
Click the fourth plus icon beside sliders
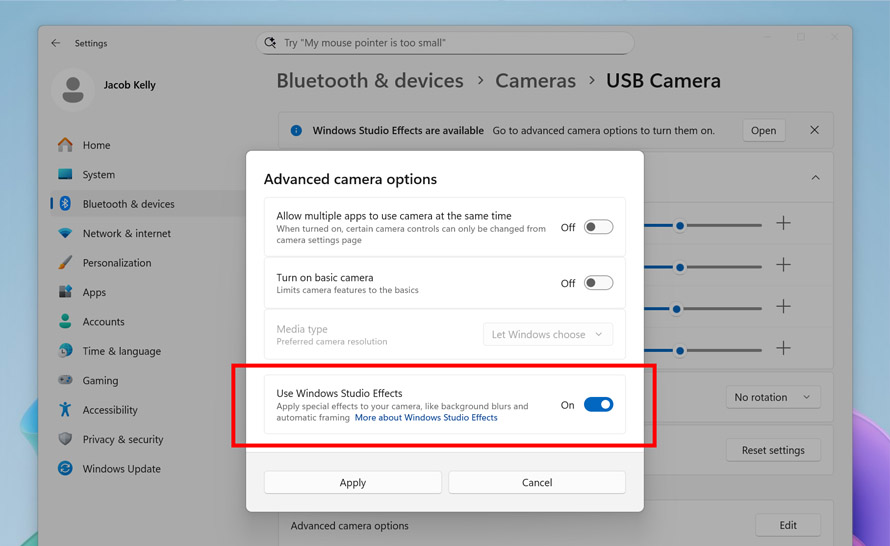tap(783, 348)
